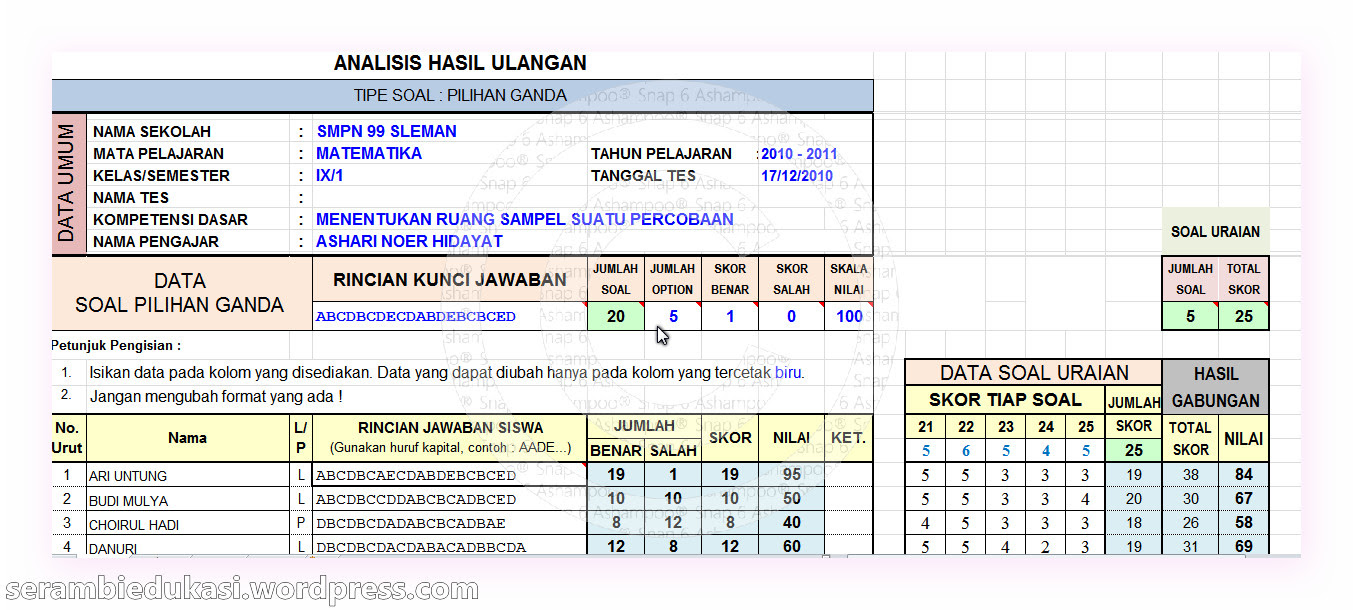The height and width of the screenshot is (610, 1353).
Task: Click Ari Untung's Total Skor 38
Action: (x=1191, y=475)
